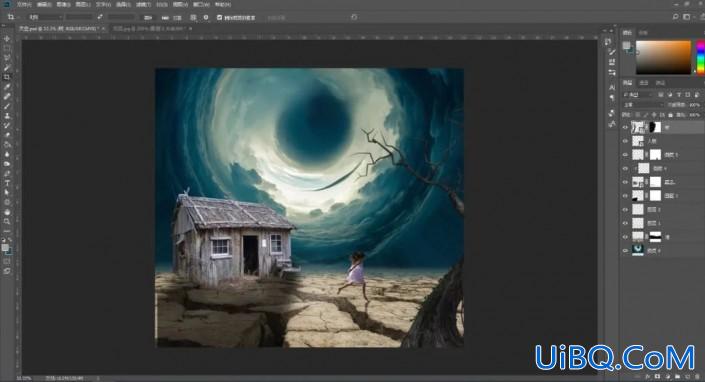705x382 pixels.
Task: Open the 图像 (Image) menu
Action: point(63,4)
